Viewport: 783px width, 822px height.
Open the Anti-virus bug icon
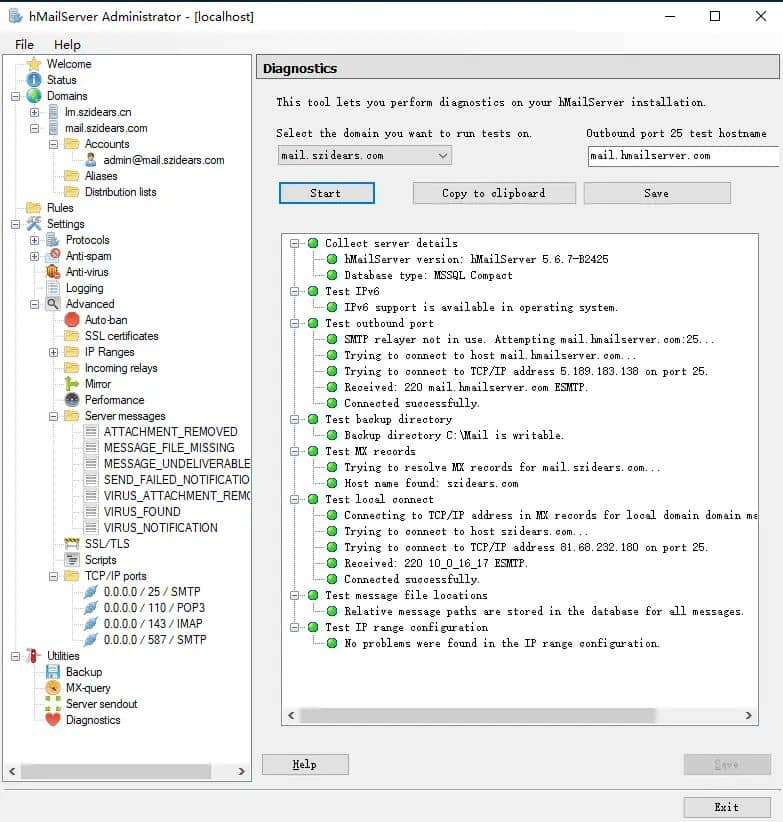click(53, 272)
